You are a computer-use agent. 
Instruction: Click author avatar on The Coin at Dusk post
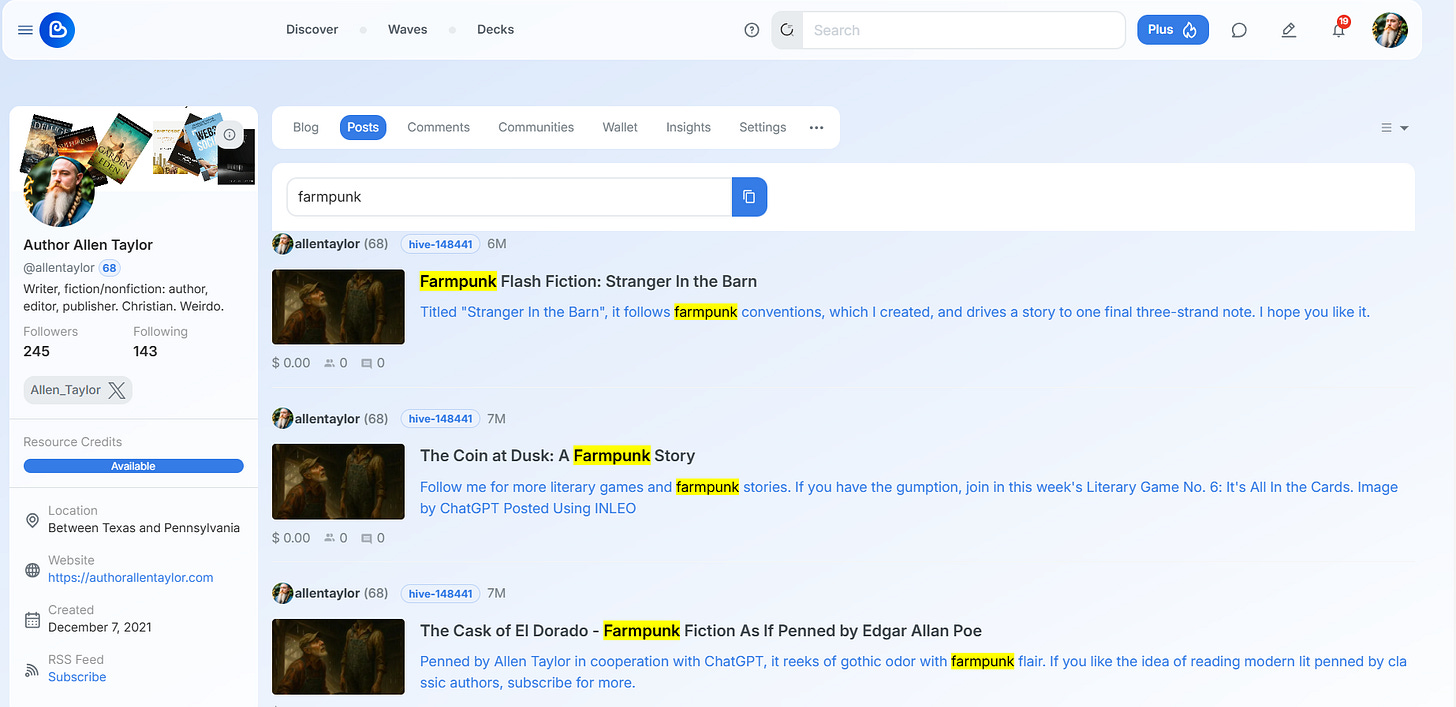[x=283, y=419]
